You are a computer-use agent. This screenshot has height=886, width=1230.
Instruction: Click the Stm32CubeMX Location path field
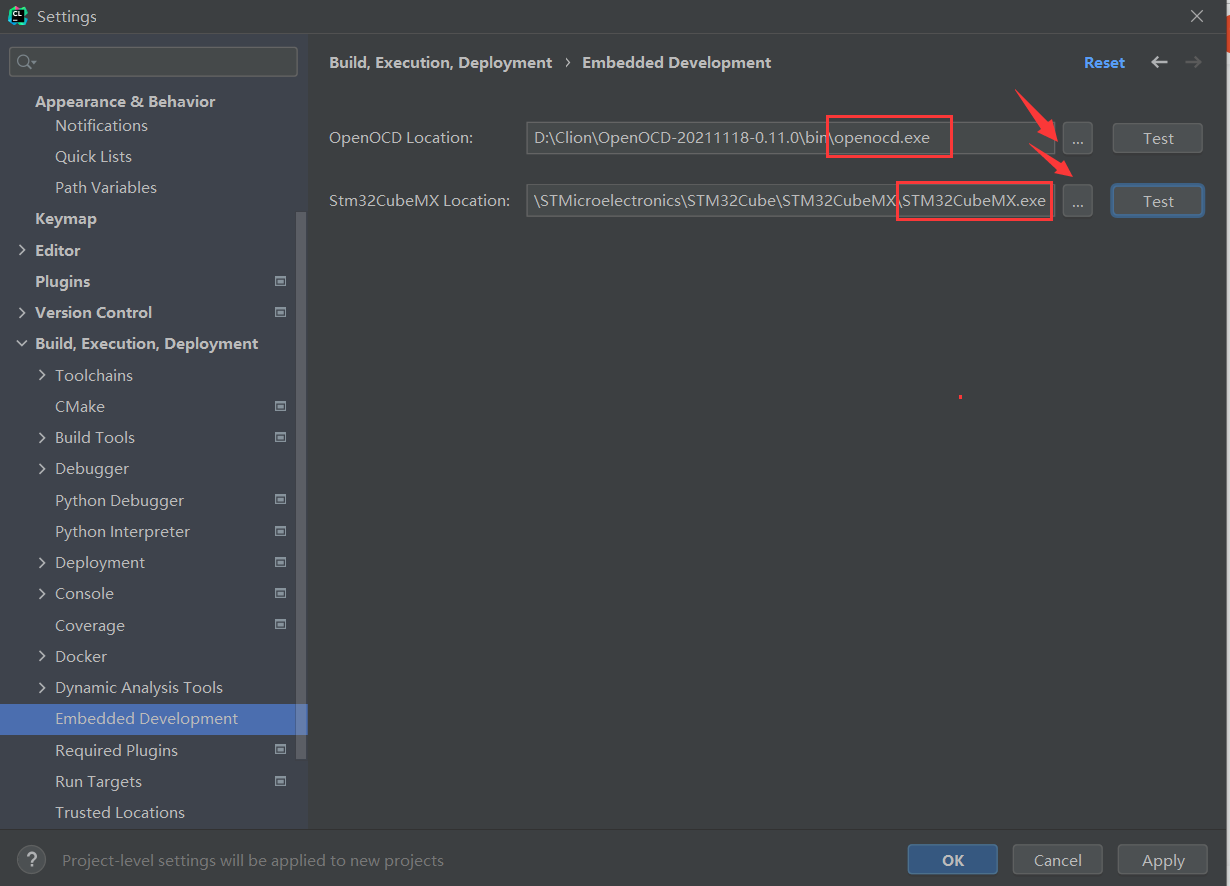pos(791,201)
